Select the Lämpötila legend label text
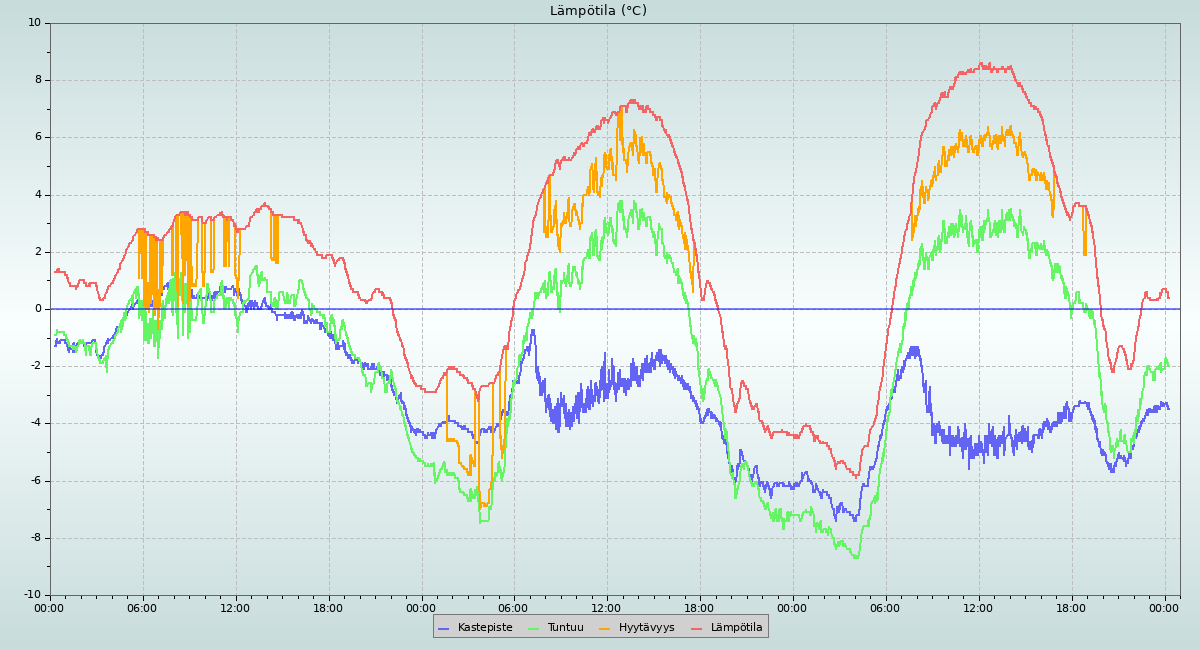 (x=736, y=628)
